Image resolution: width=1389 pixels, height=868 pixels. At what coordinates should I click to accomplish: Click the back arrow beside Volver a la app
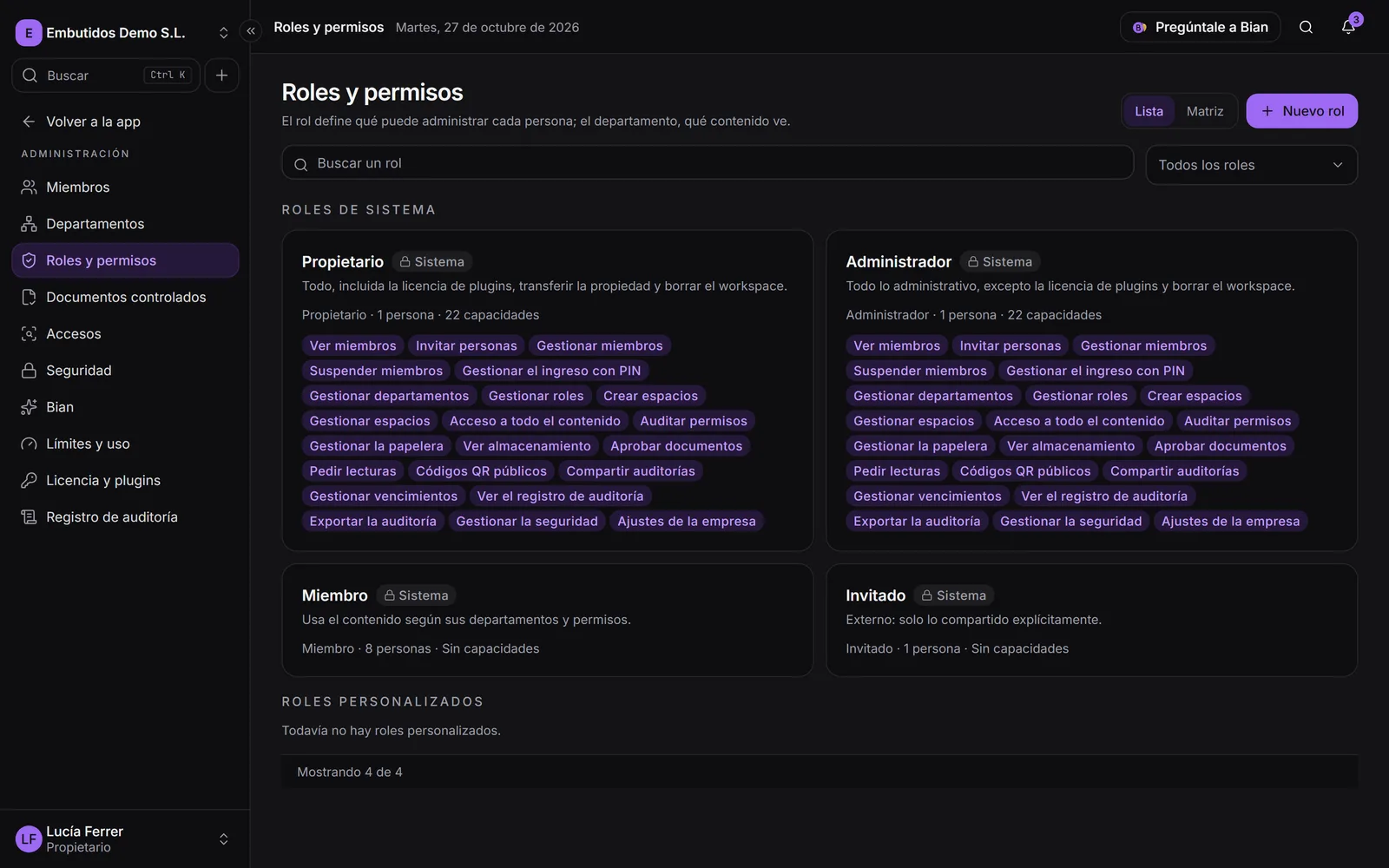pyautogui.click(x=29, y=122)
